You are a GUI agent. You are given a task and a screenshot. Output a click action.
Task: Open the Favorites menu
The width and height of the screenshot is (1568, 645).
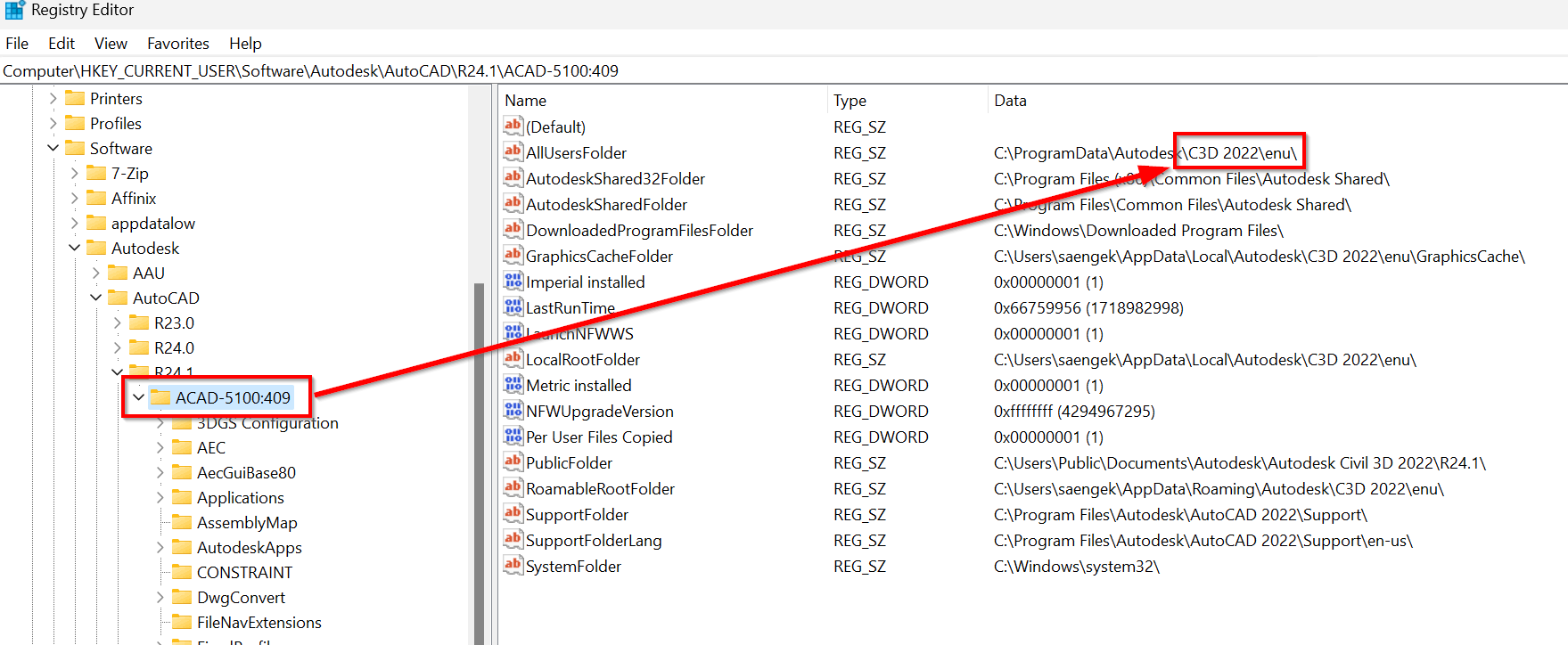point(178,44)
